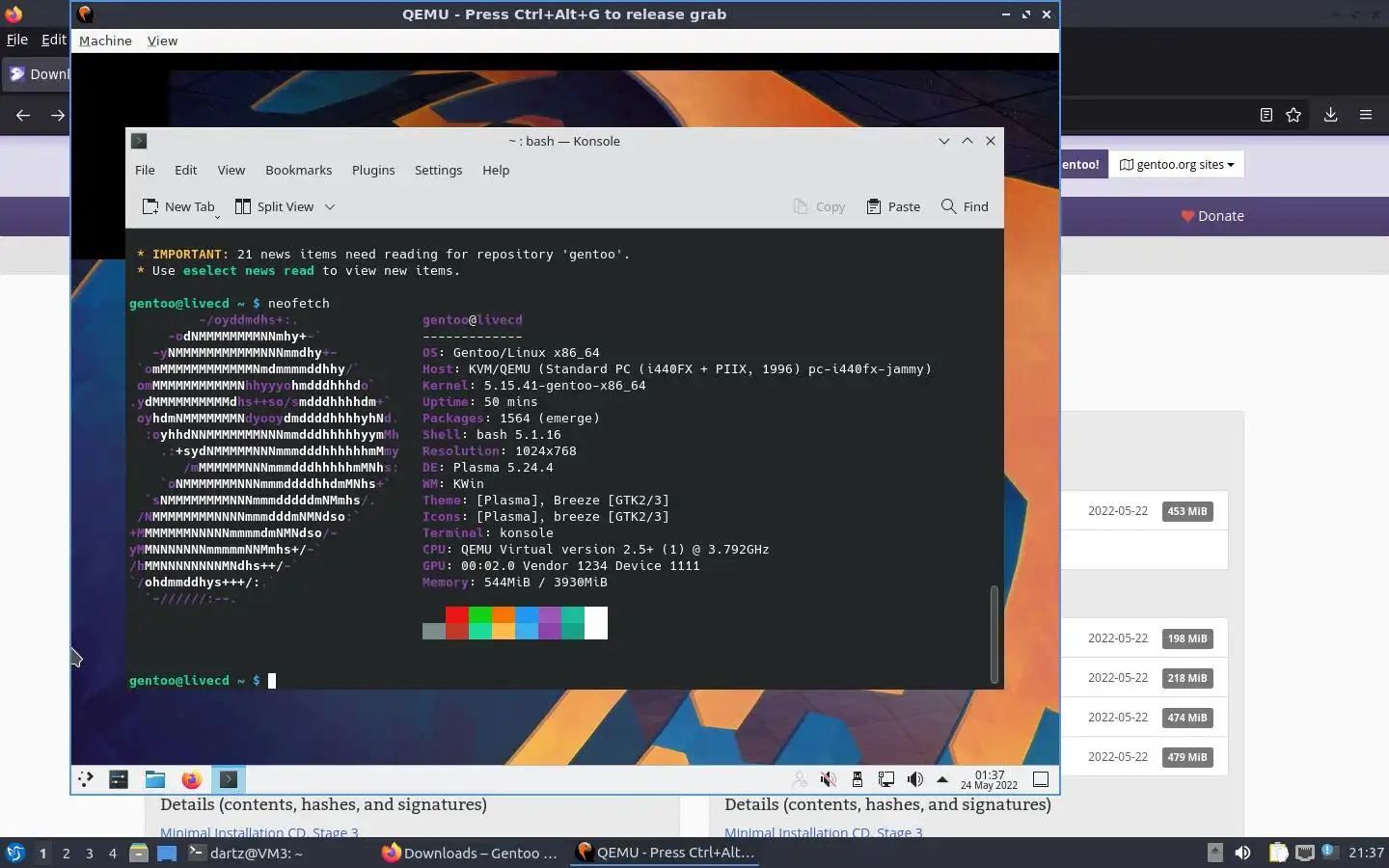Click the show desktop button in Plasma panel
Screen dimensions: 1389x868
tap(1041, 779)
